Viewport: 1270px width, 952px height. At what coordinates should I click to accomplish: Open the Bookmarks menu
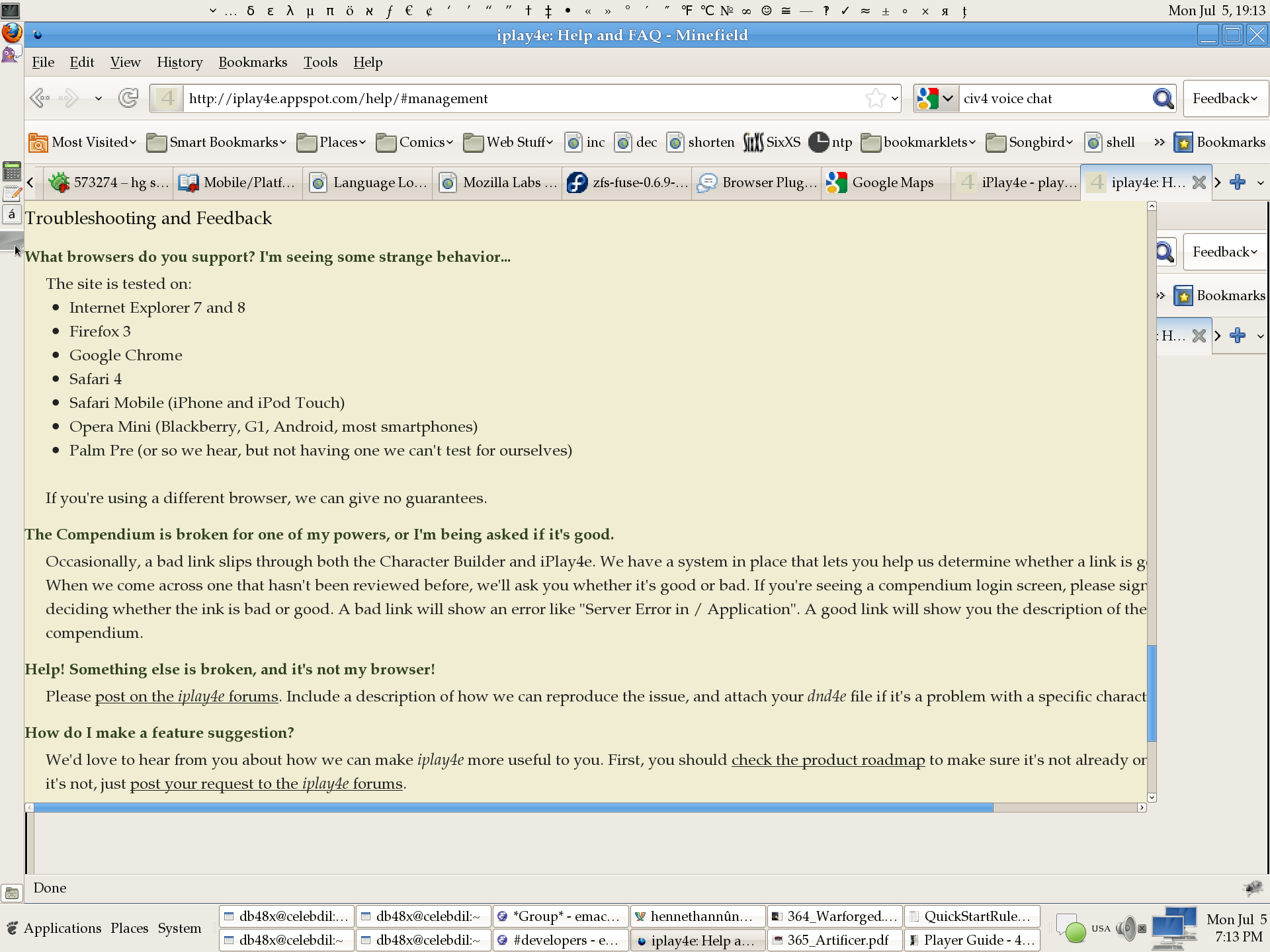click(x=253, y=62)
